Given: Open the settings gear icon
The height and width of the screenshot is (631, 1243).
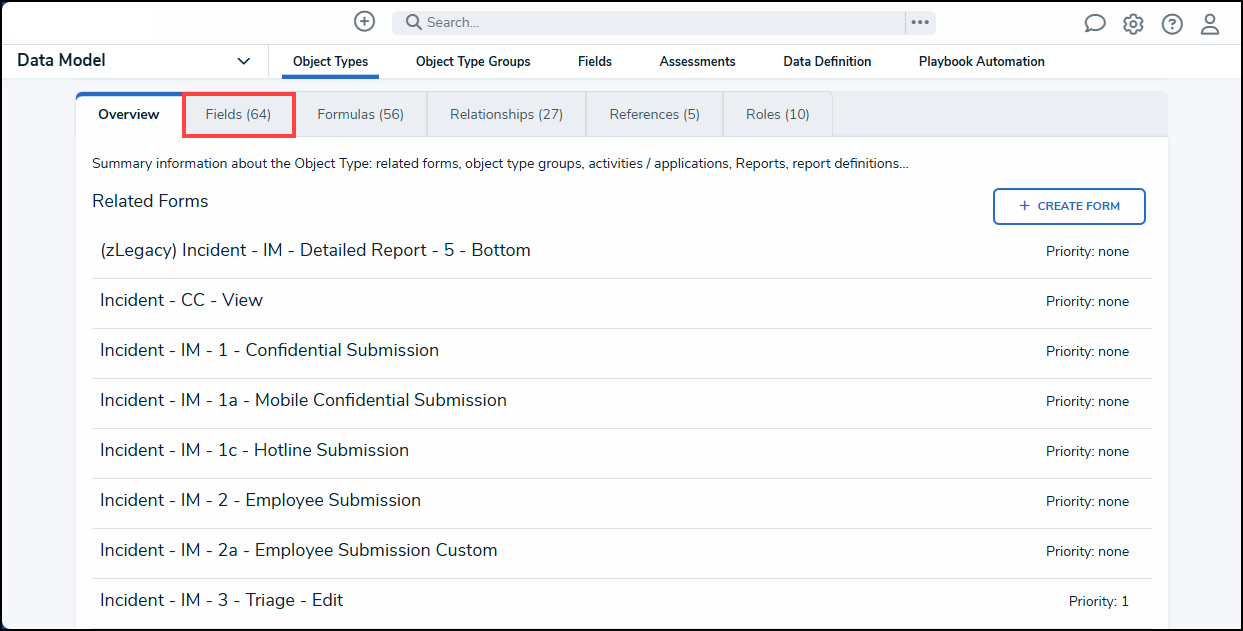Looking at the screenshot, I should (1133, 24).
